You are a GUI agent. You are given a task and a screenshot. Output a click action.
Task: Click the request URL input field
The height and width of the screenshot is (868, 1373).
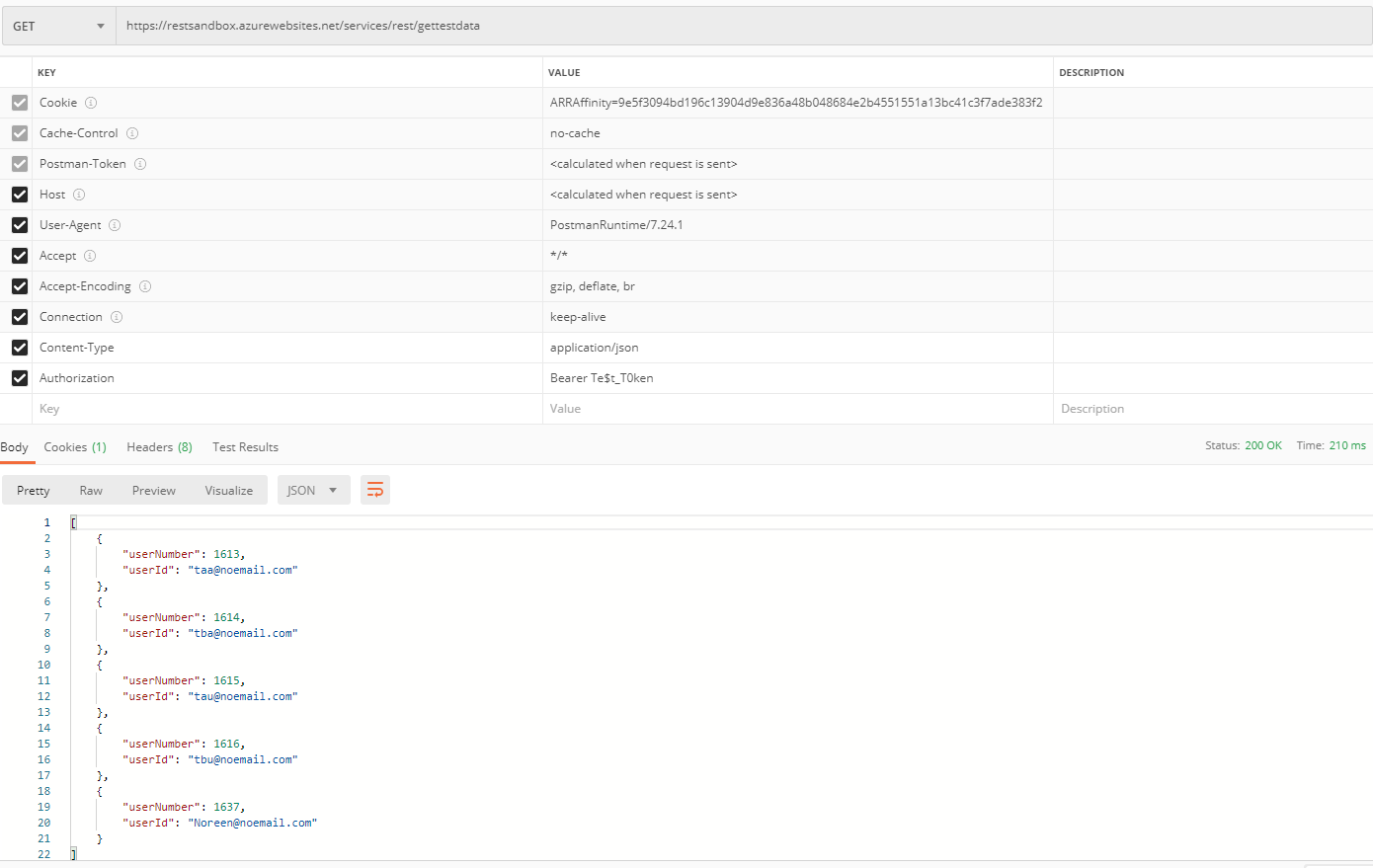pyautogui.click(x=741, y=26)
